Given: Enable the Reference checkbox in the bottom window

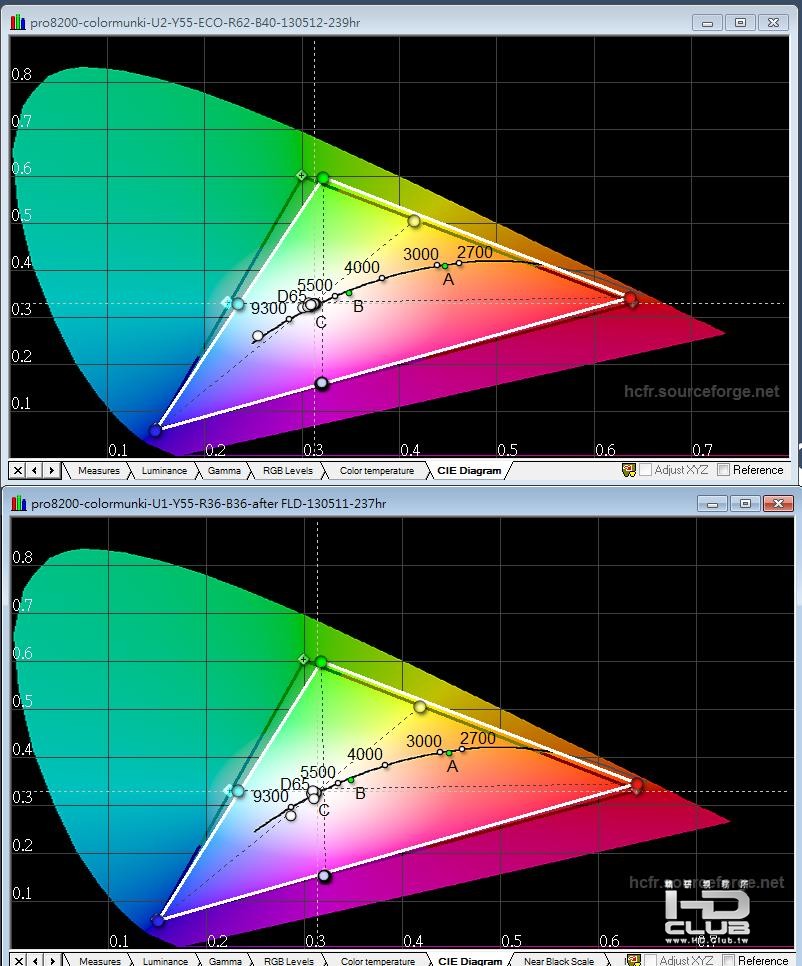Looking at the screenshot, I should tap(729, 960).
